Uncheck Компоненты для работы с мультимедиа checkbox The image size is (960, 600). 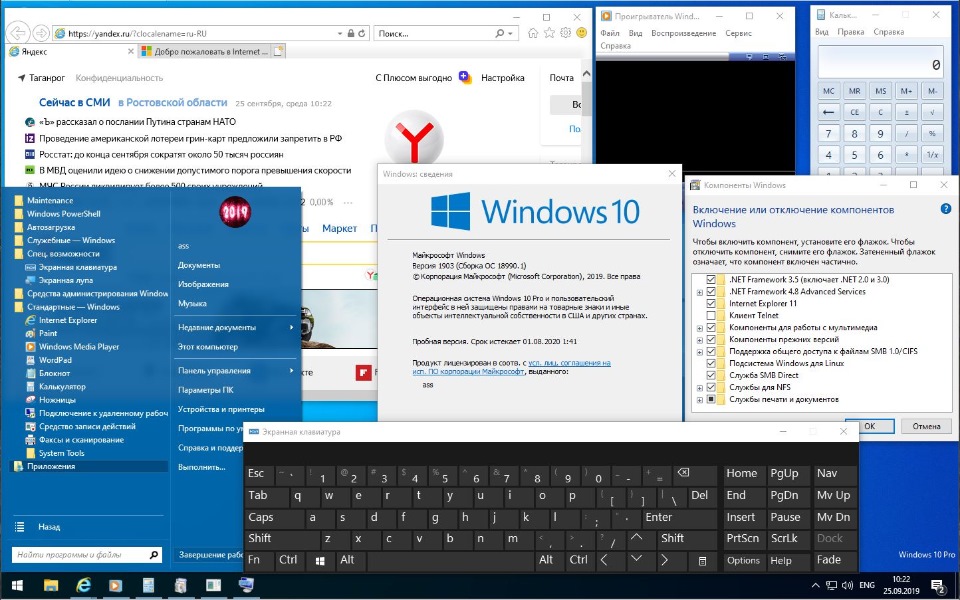(x=711, y=327)
